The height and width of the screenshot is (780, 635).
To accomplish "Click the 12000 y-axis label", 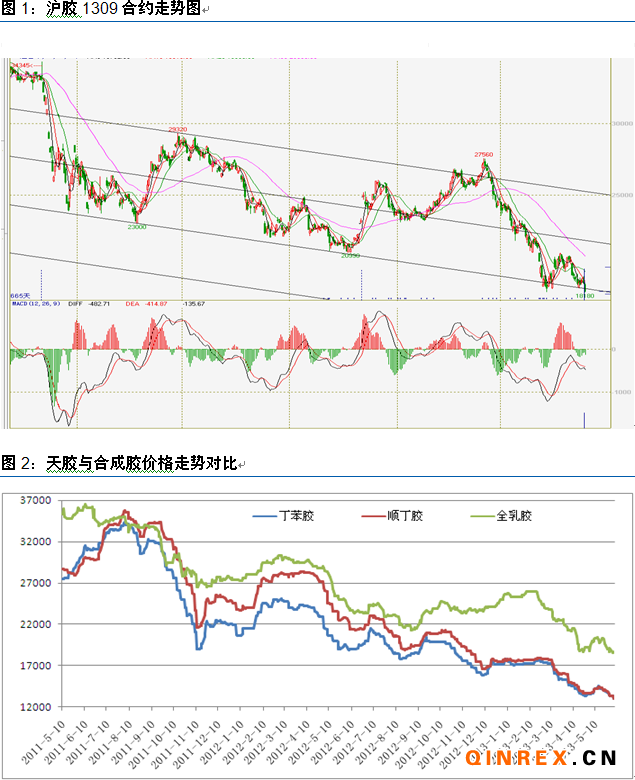I will 35,706.
